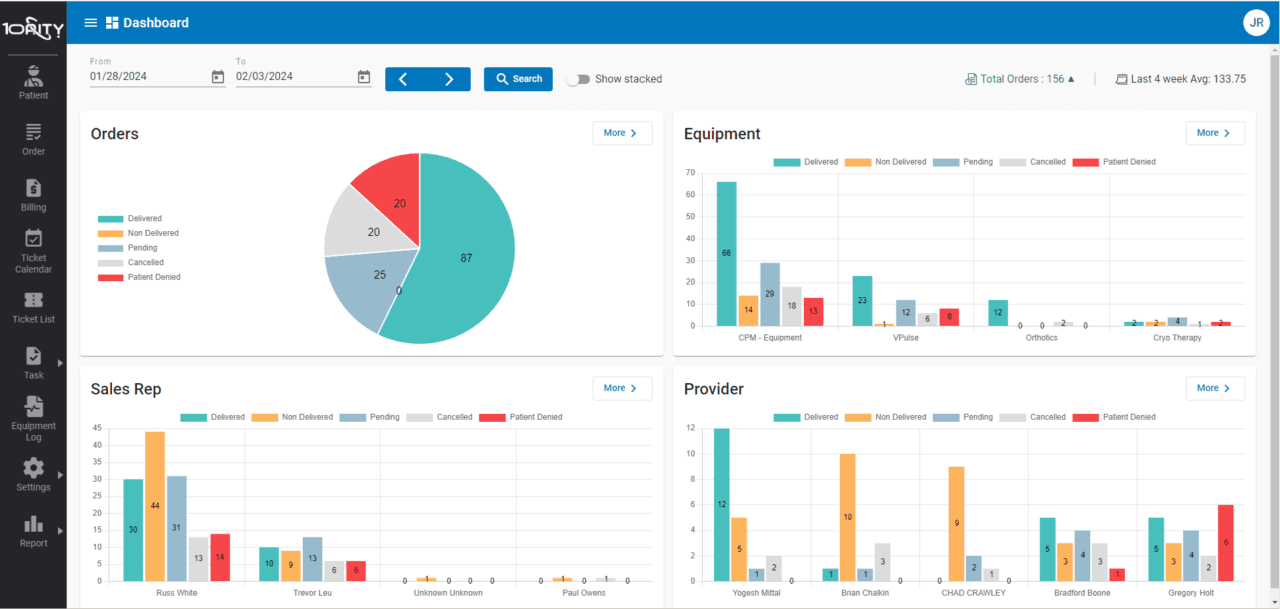
Task: Open Equipment Log in sidebar
Action: click(x=33, y=418)
